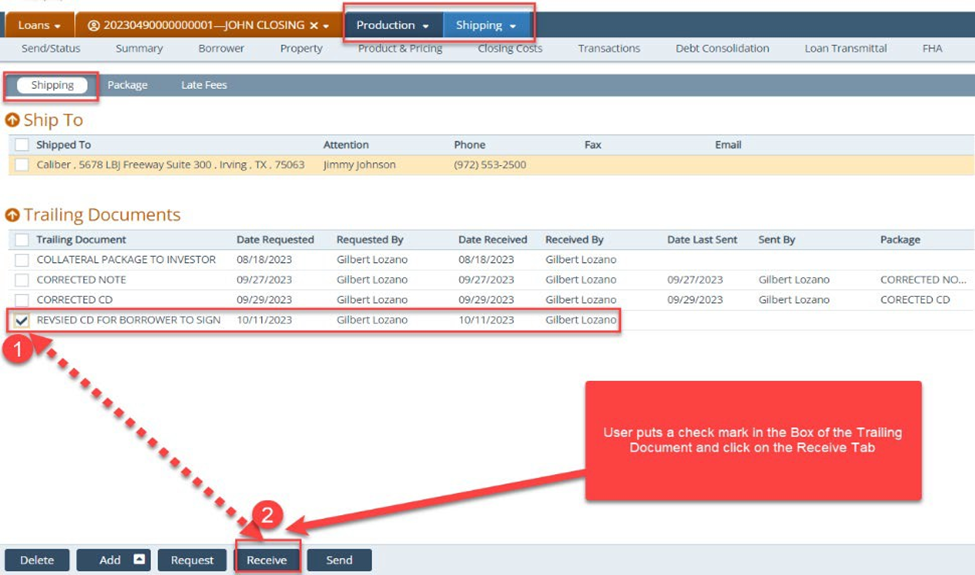975x575 pixels.
Task: Click Jimmy Johnson attention cell
Action: (x=359, y=165)
